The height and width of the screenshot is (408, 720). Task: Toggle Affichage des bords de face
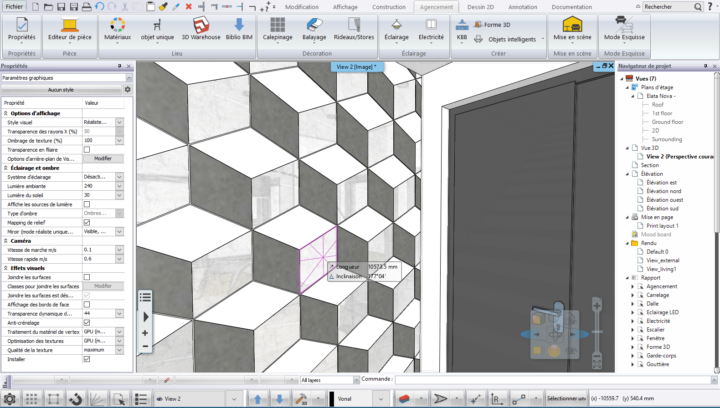[x=87, y=304]
